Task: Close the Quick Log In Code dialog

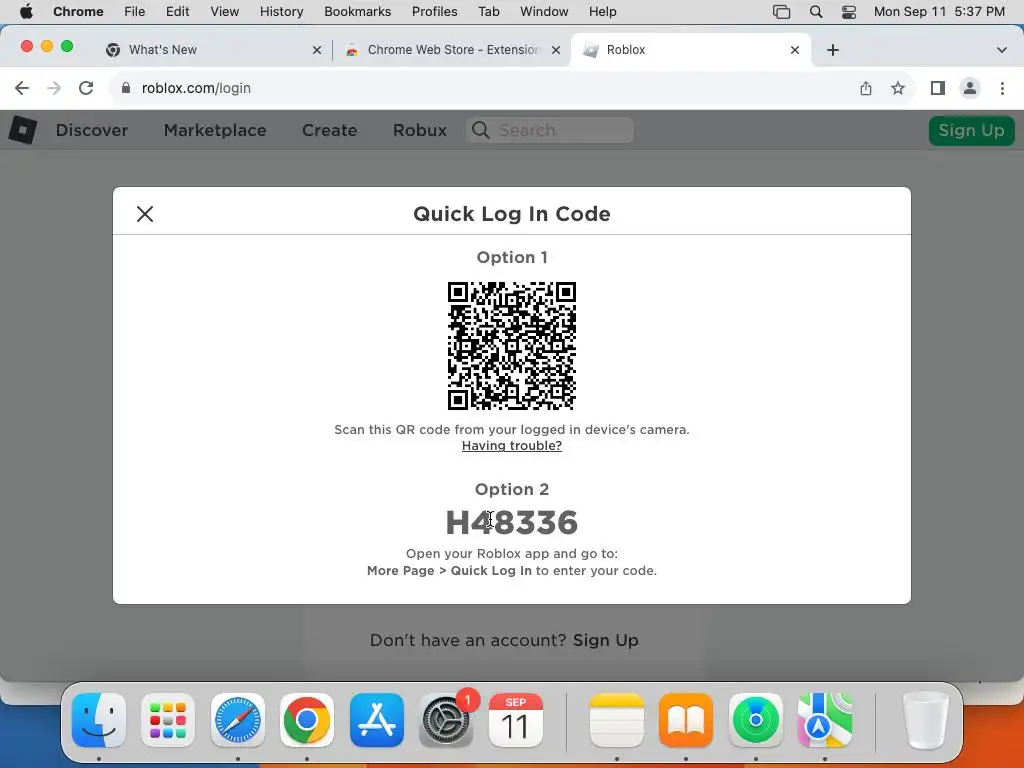Action: point(145,214)
